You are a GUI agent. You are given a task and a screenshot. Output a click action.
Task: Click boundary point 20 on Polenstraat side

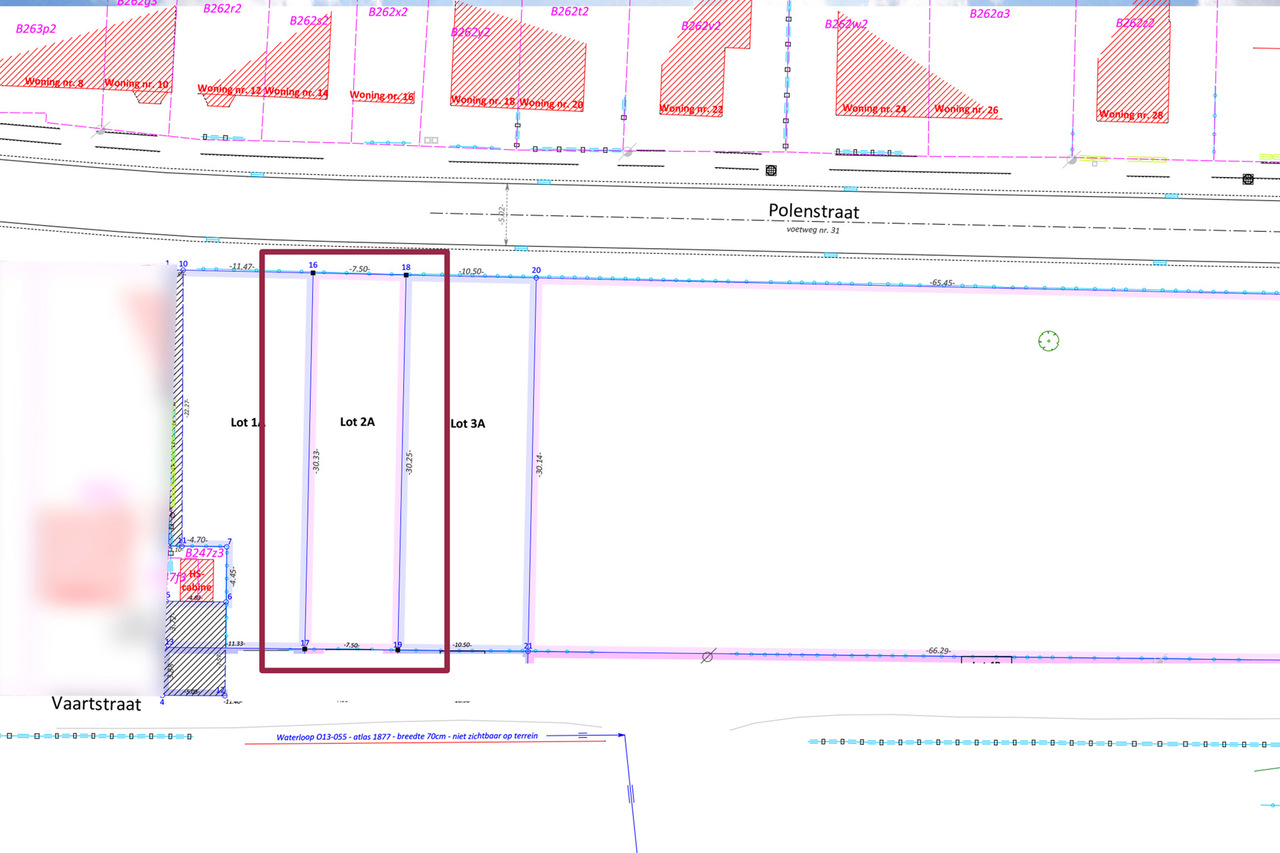point(536,277)
